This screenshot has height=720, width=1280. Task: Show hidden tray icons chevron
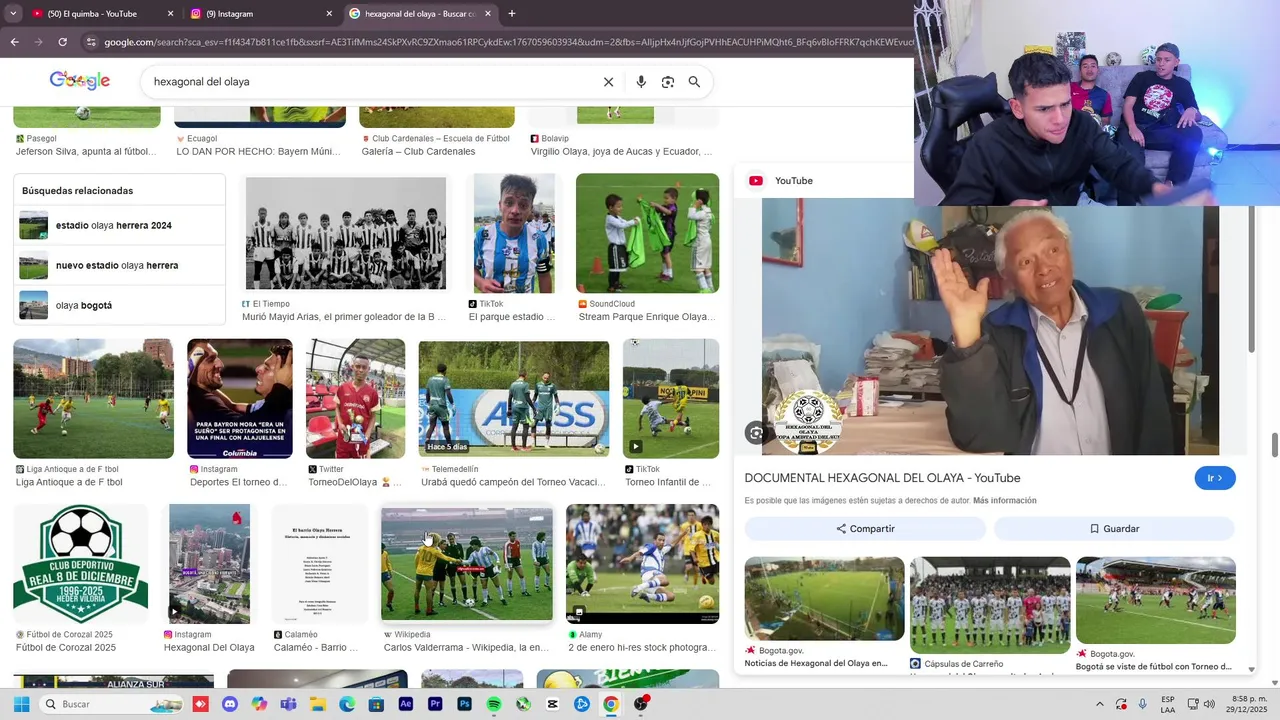[1100, 704]
